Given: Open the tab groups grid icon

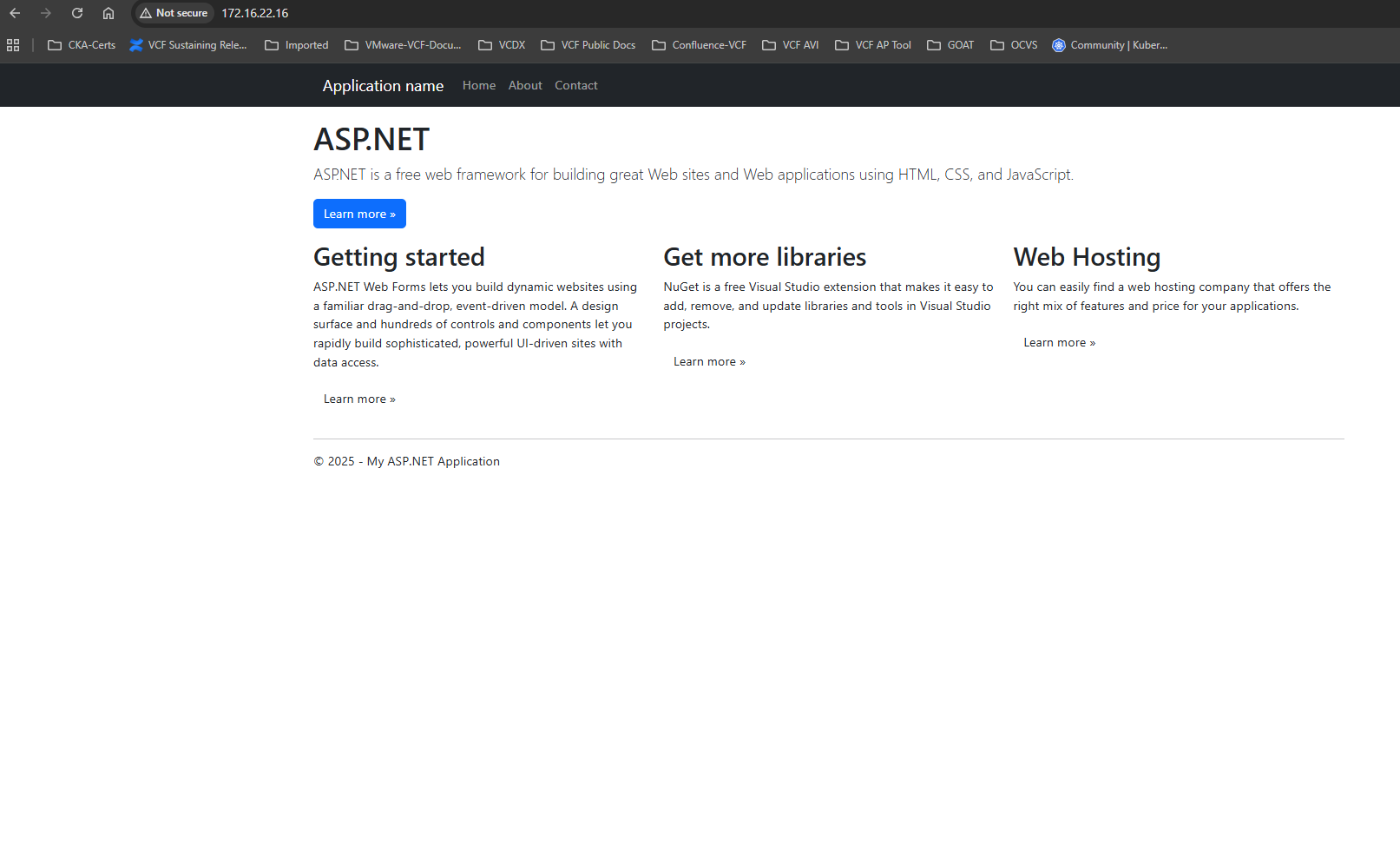Looking at the screenshot, I should (13, 45).
